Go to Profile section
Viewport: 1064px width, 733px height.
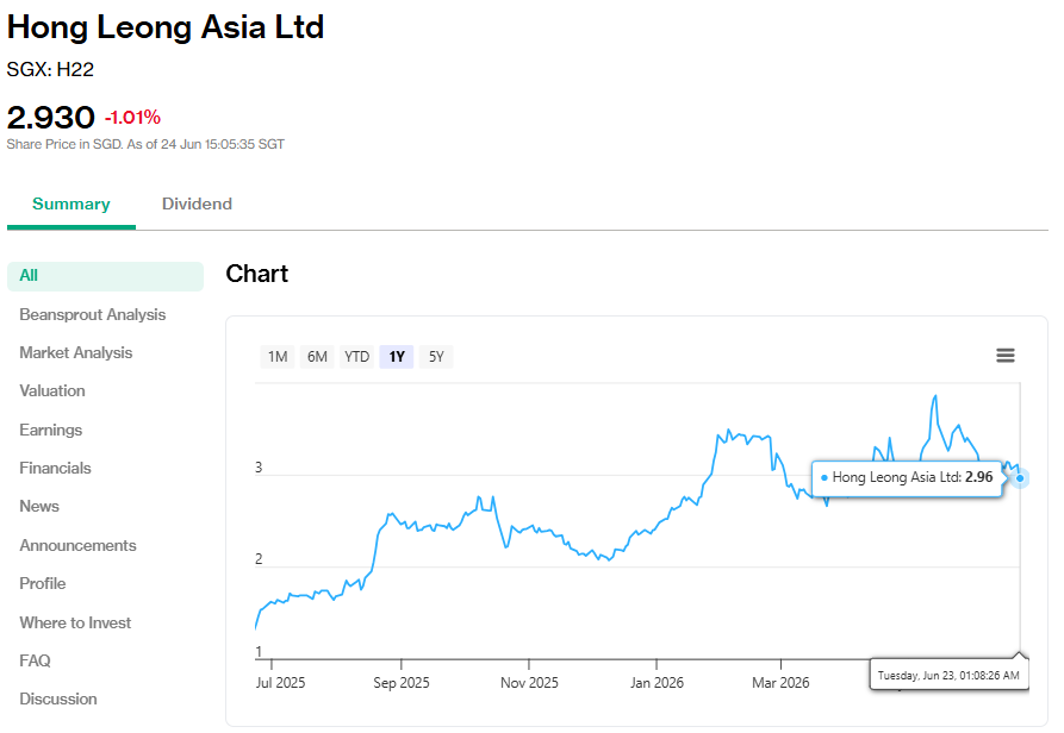43,584
